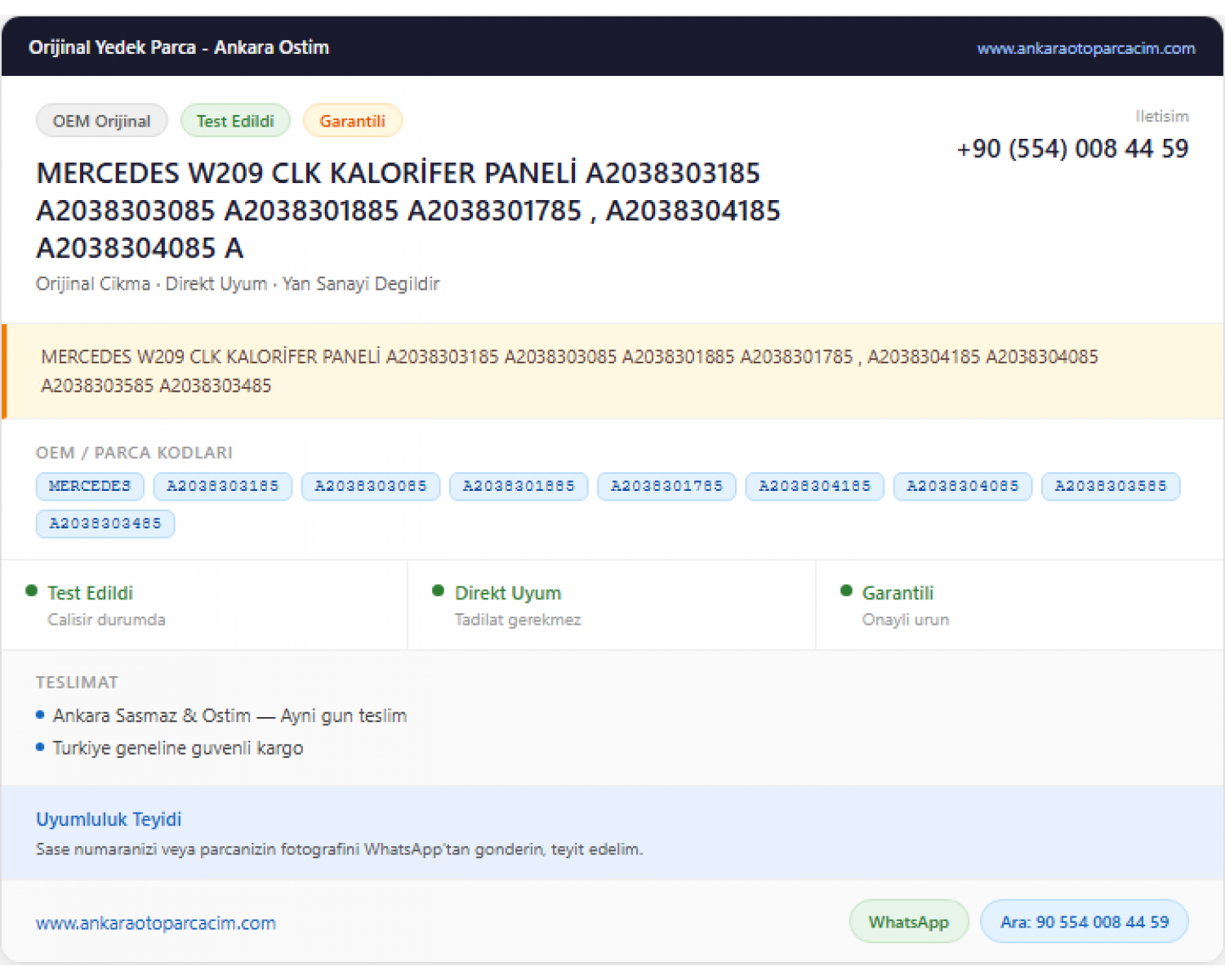Open the footer www.ankaraotoparcacim.com link

coord(156,923)
